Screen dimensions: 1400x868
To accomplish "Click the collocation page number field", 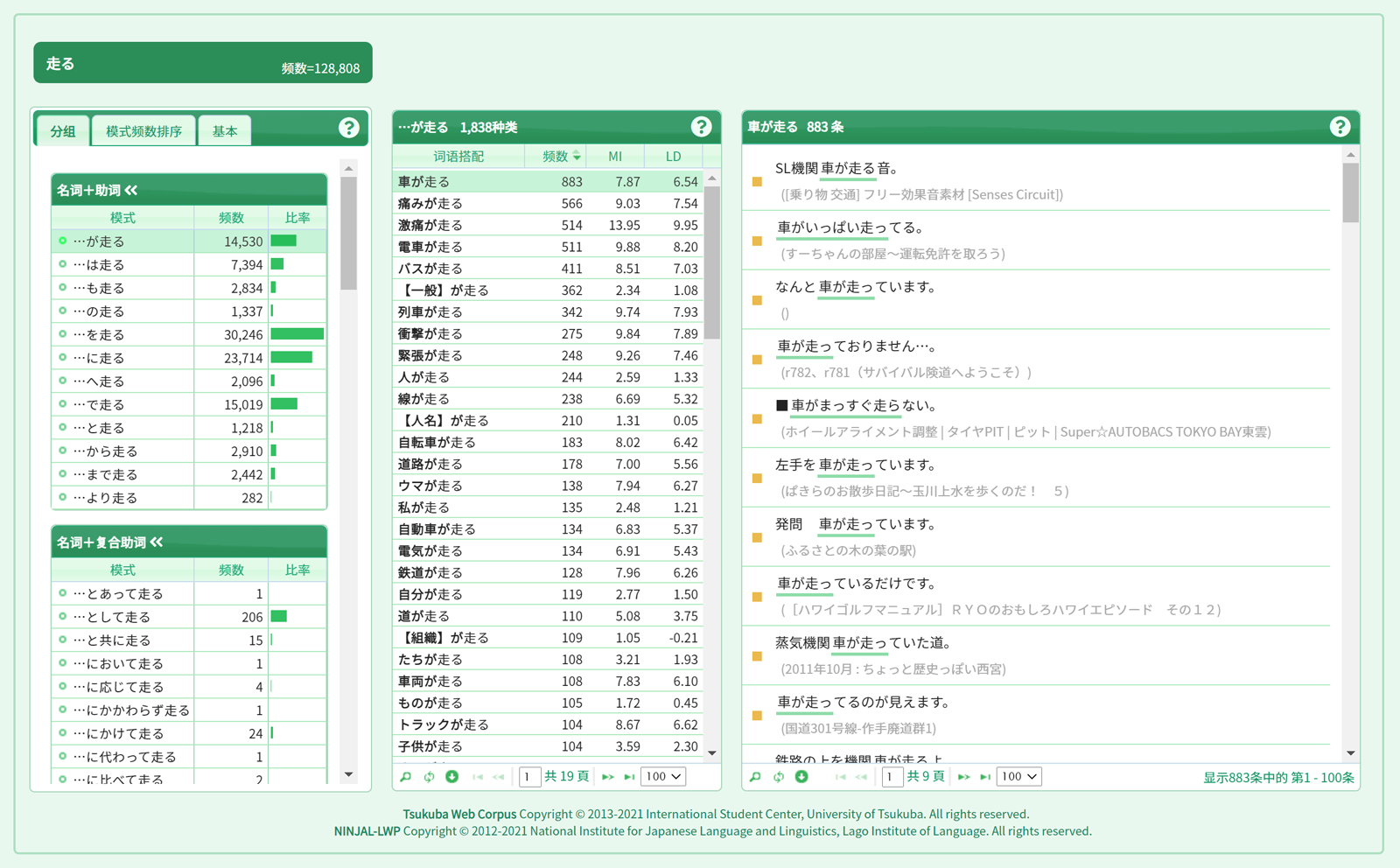I will click(529, 776).
